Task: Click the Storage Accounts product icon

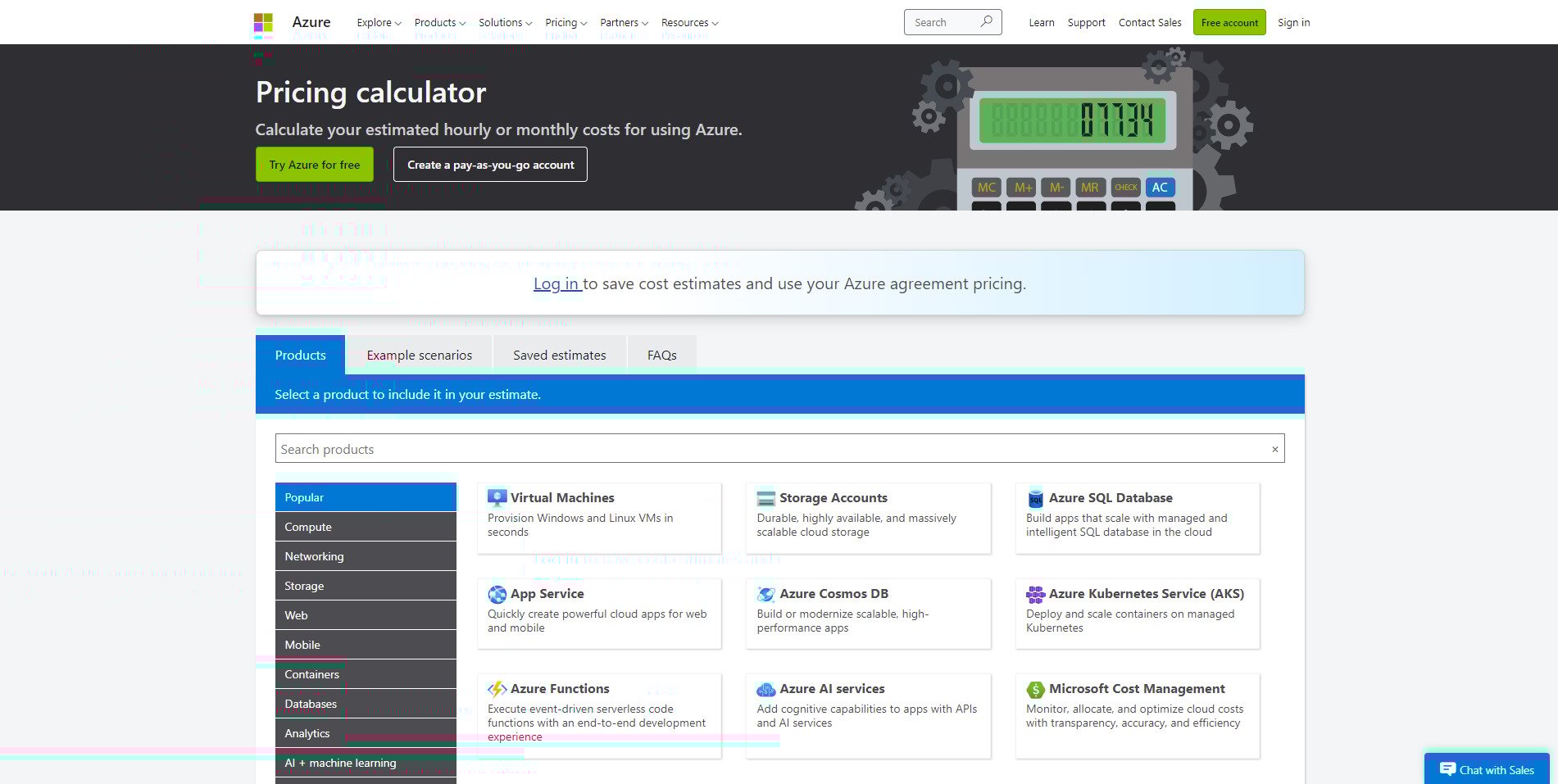Action: click(x=766, y=498)
